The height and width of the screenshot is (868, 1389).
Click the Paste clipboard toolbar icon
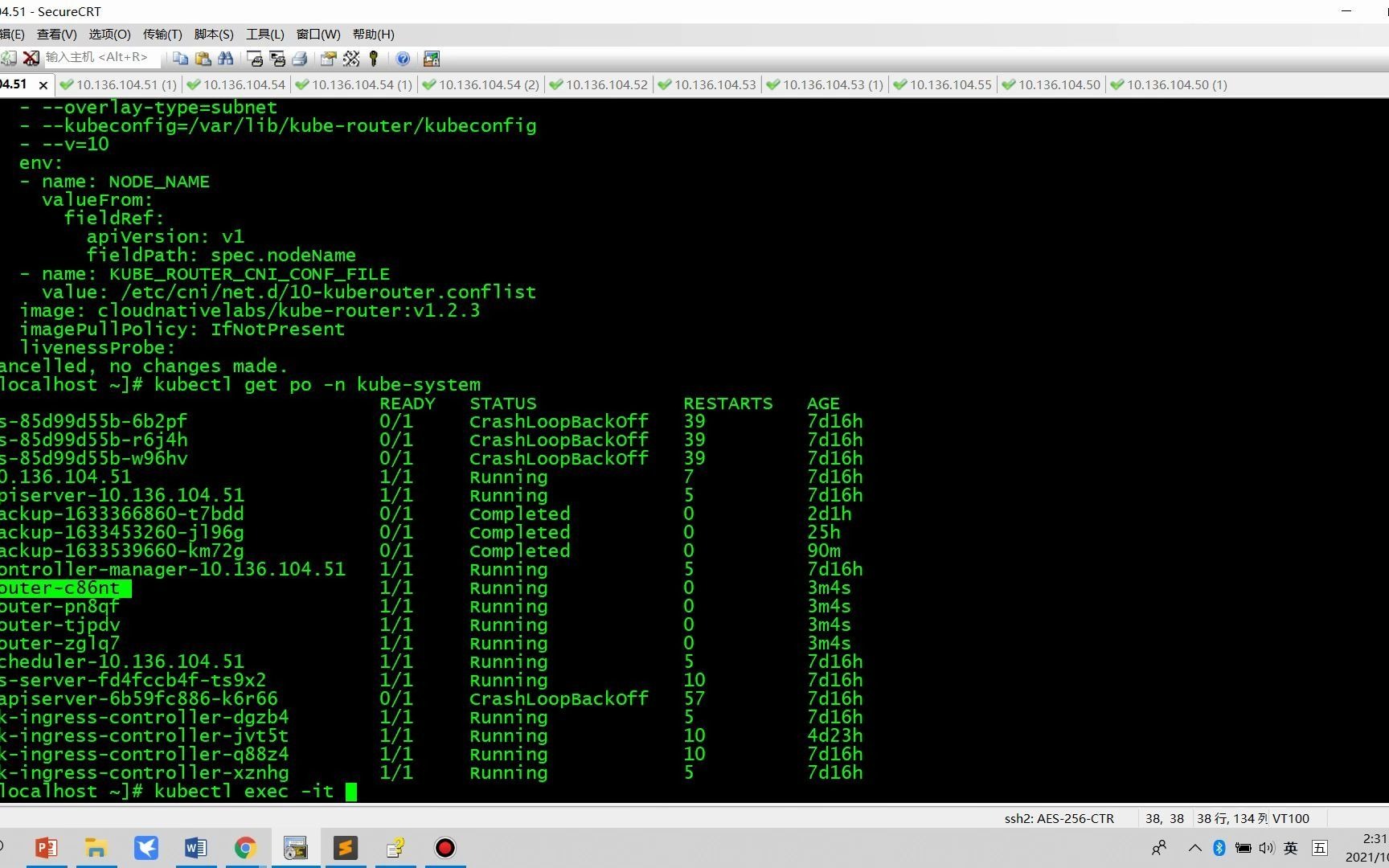point(203,58)
